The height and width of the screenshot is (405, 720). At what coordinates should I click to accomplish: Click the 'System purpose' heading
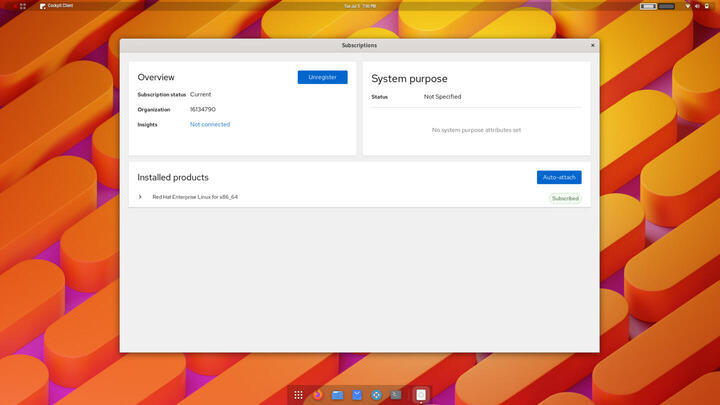coord(409,79)
